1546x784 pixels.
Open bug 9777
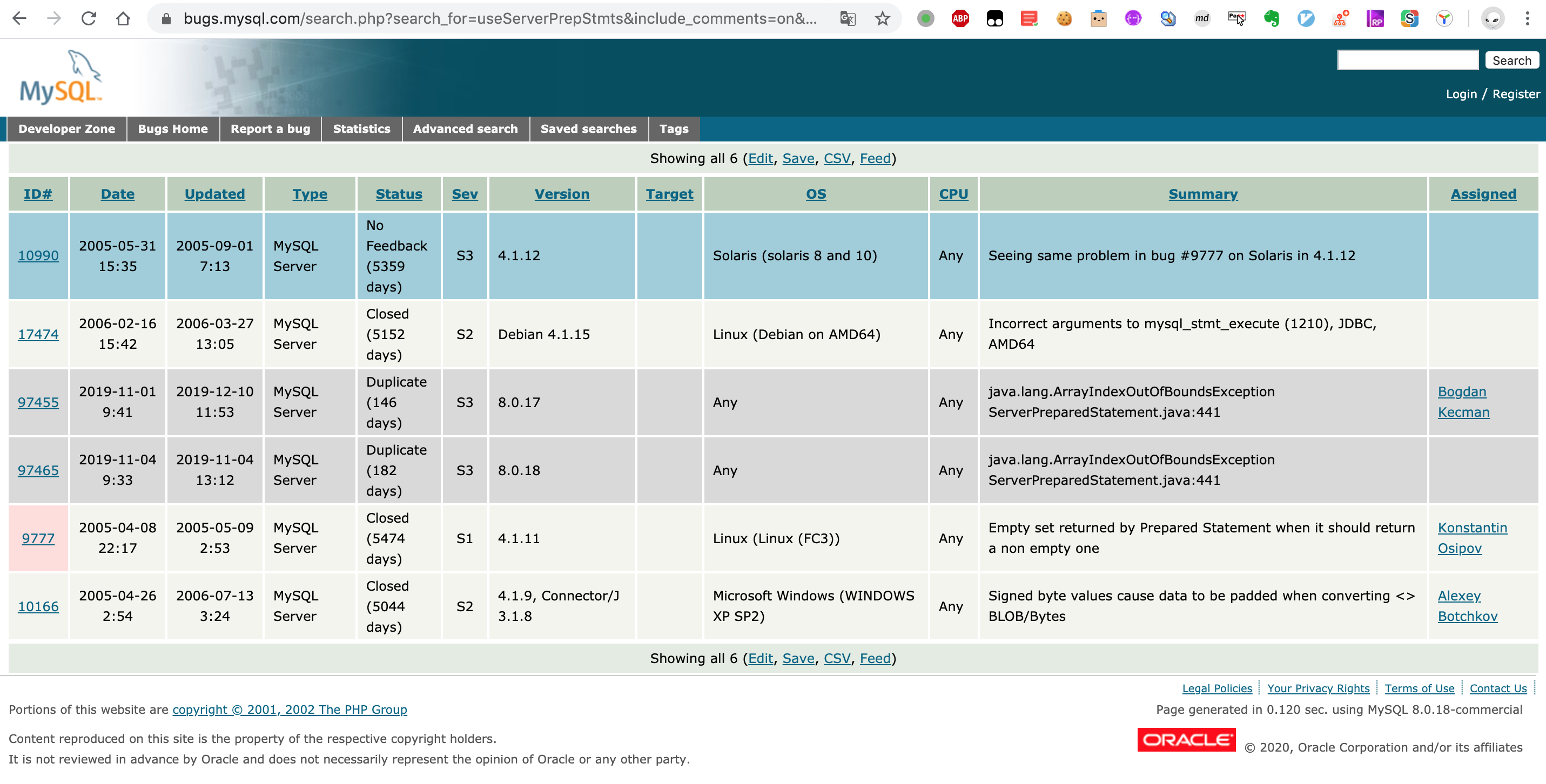[x=38, y=538]
